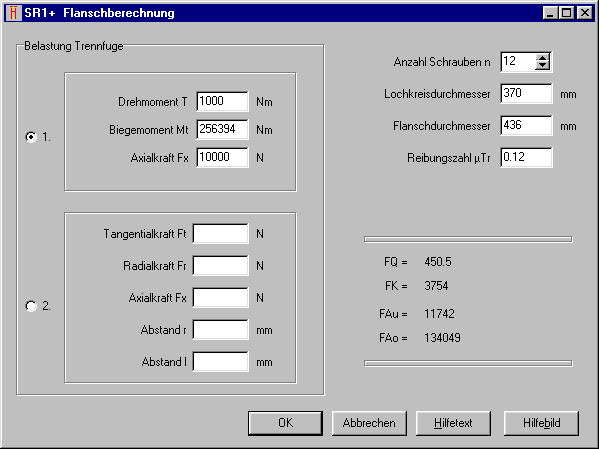Click the Abstand l input field

point(220,361)
